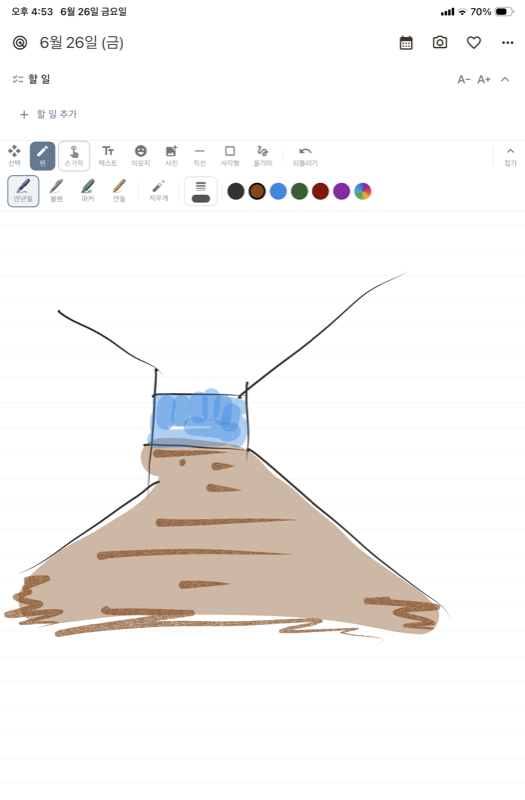Collapse the 할 일 section chevron
This screenshot has width=525, height=800.
tap(505, 79)
